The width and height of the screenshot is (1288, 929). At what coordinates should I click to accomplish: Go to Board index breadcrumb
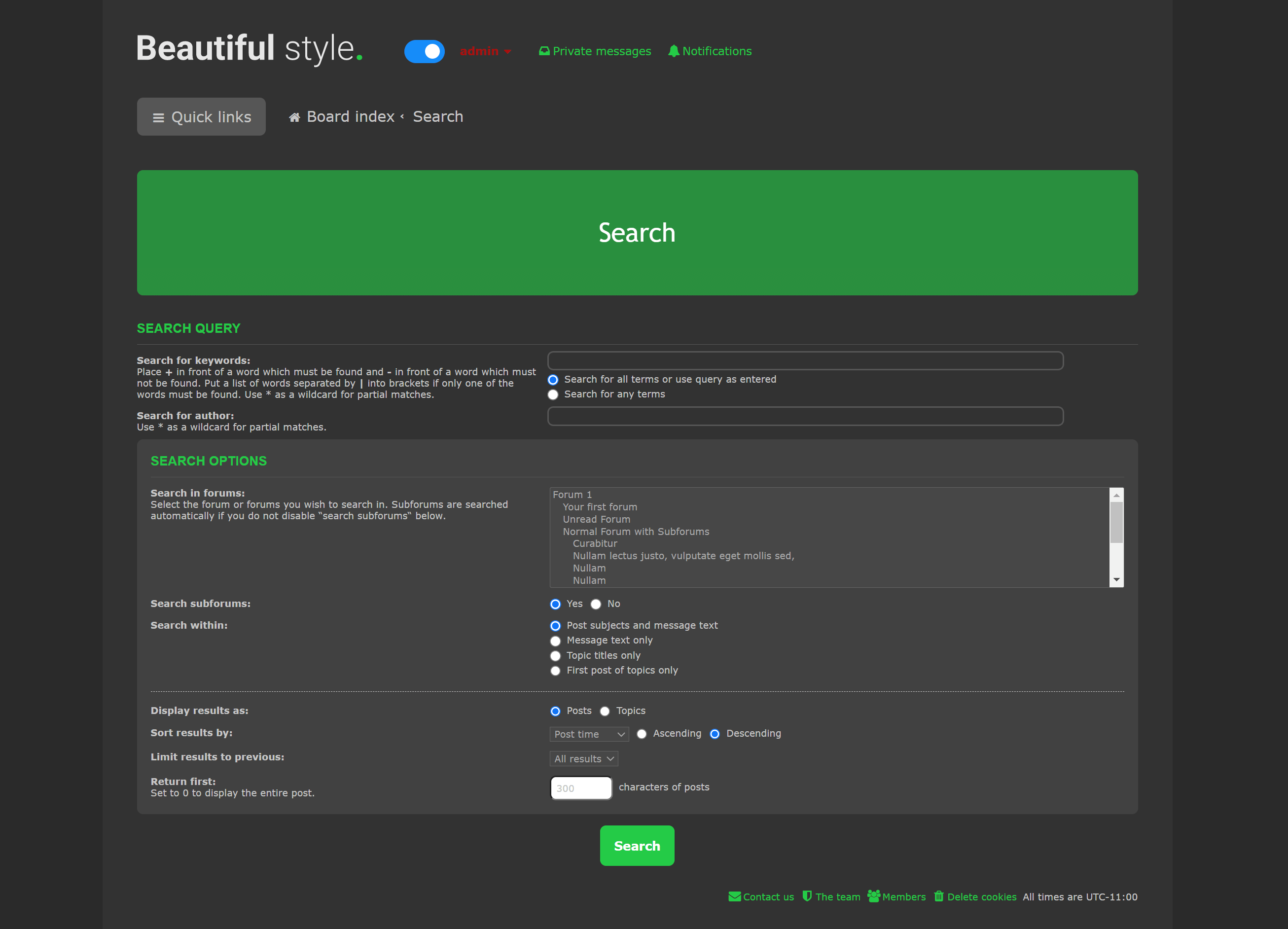[351, 116]
